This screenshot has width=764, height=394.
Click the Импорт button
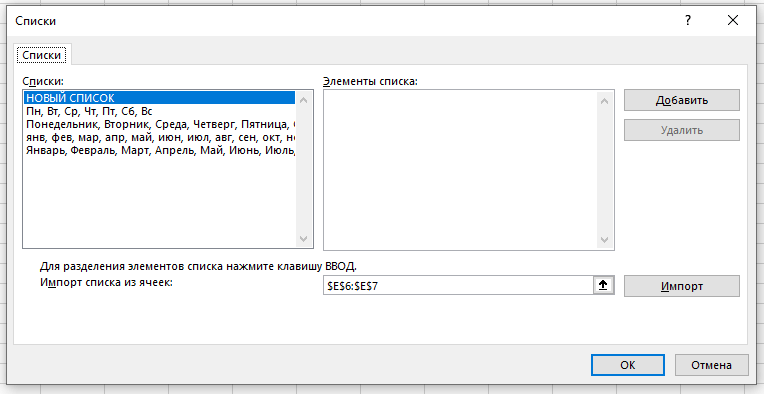[682, 286]
